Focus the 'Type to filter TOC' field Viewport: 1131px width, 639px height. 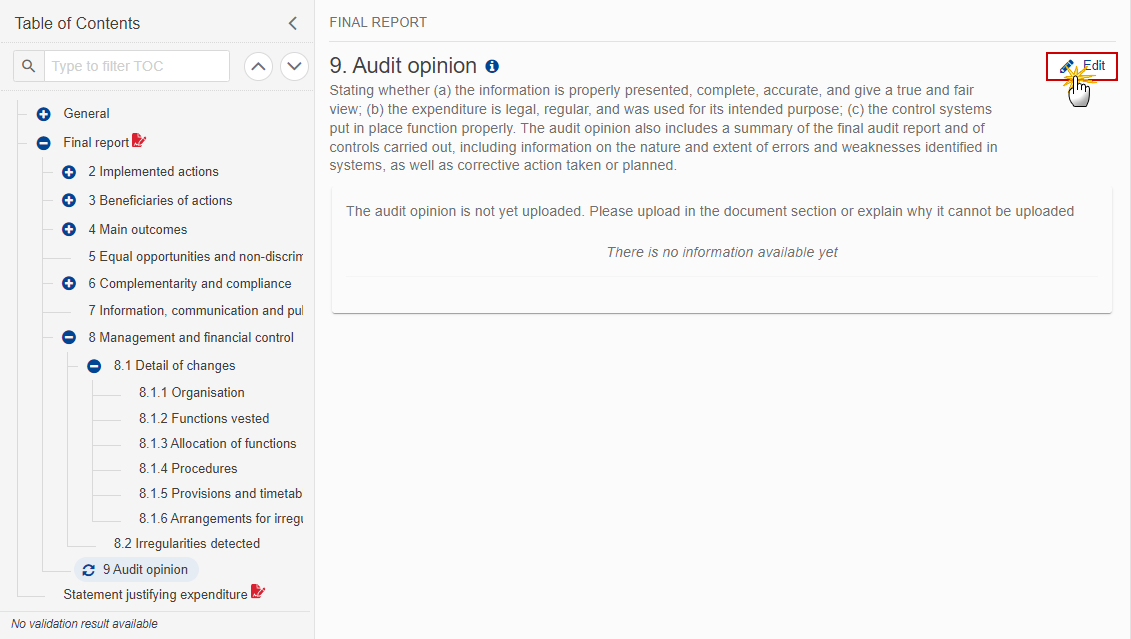click(137, 66)
